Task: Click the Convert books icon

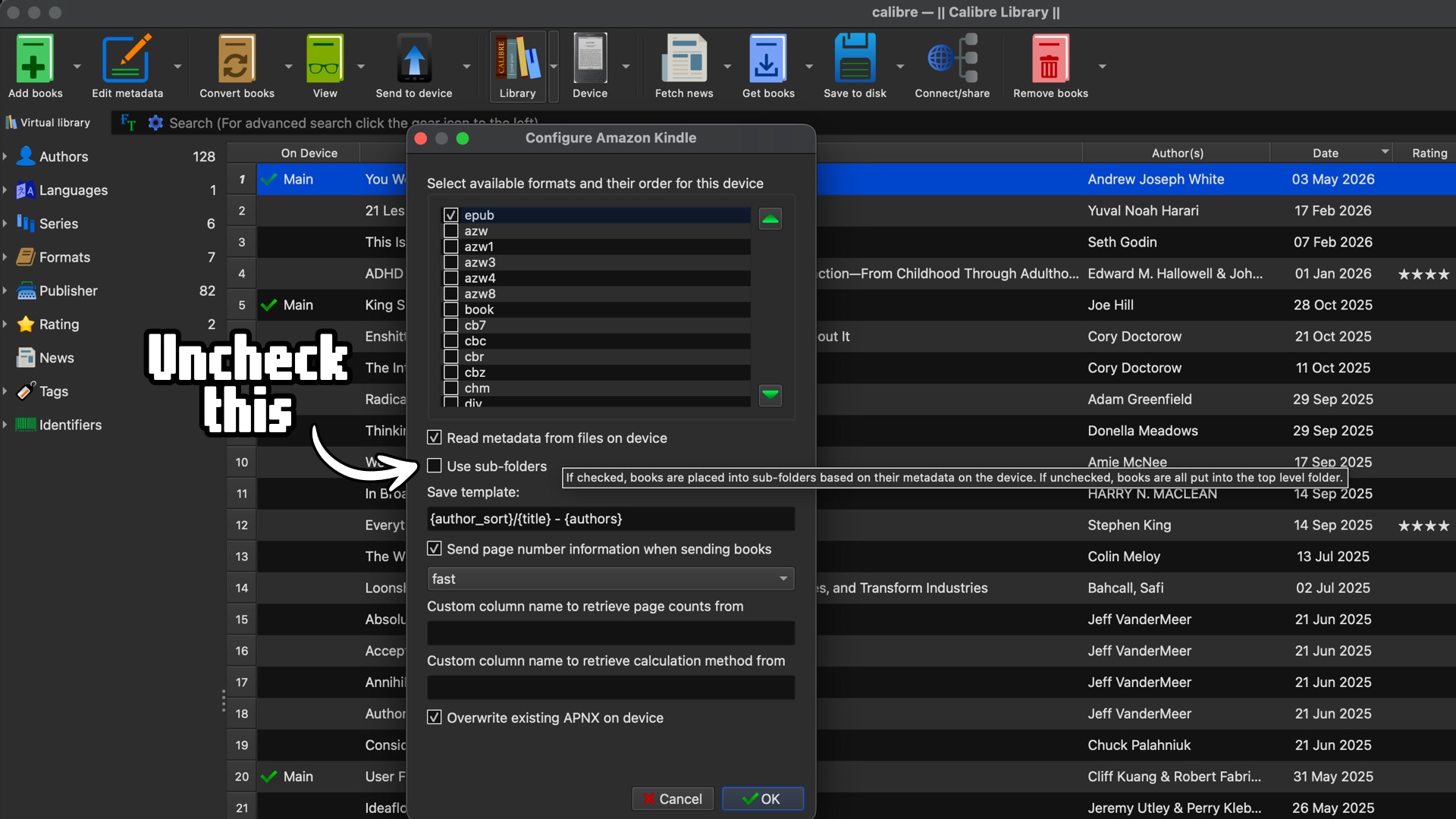Action: 237,58
